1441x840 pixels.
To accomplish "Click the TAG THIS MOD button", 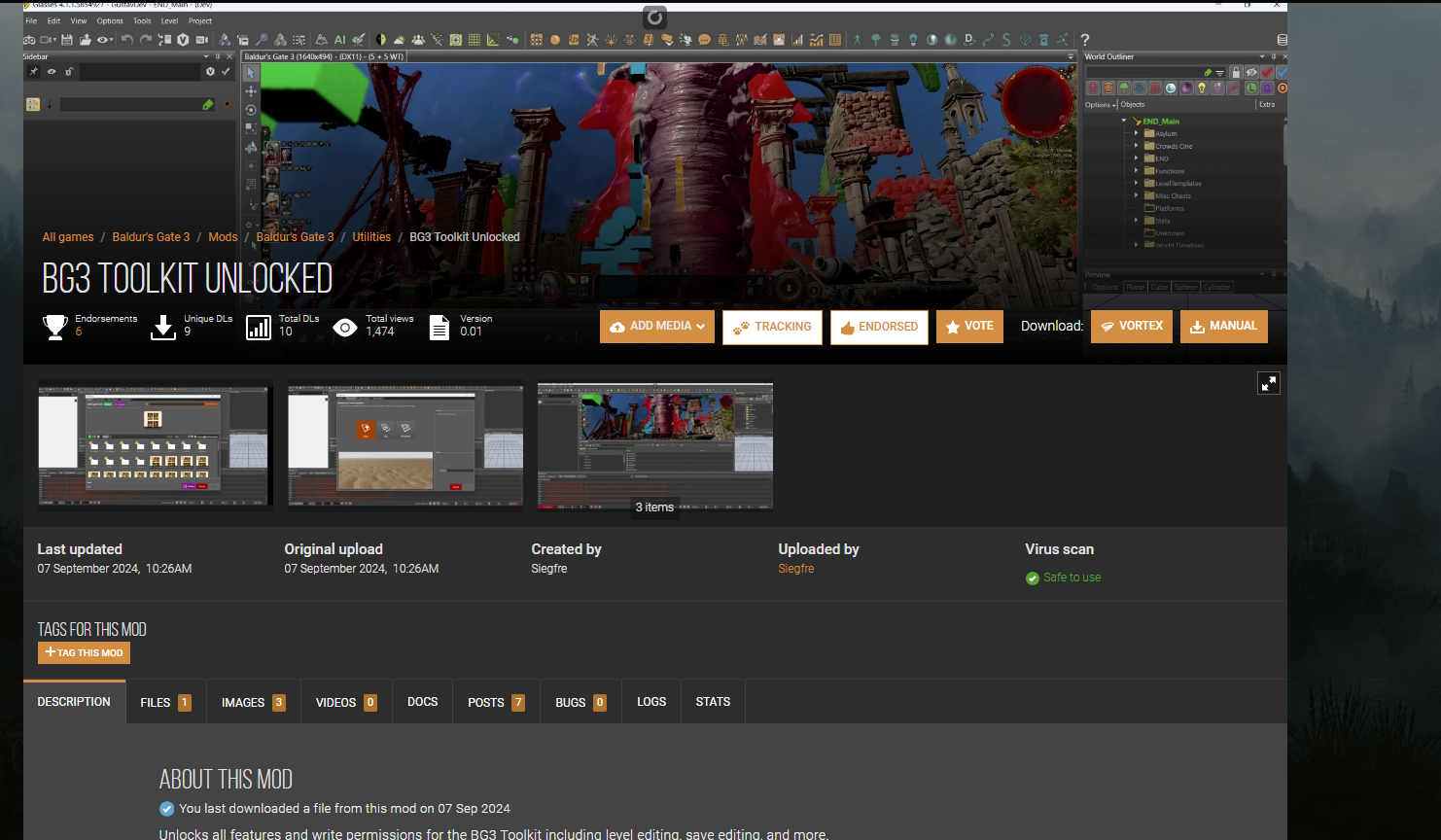I will 84,652.
